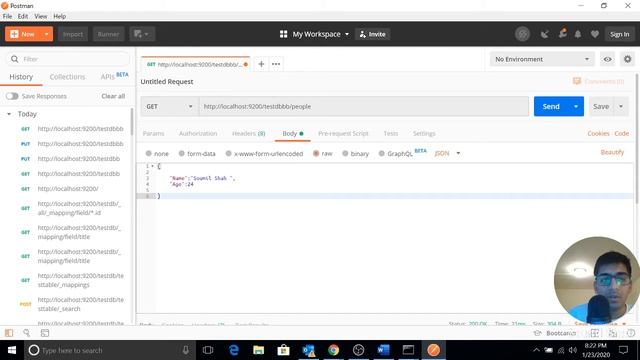
Task: Click Sign In
Action: 619,34
